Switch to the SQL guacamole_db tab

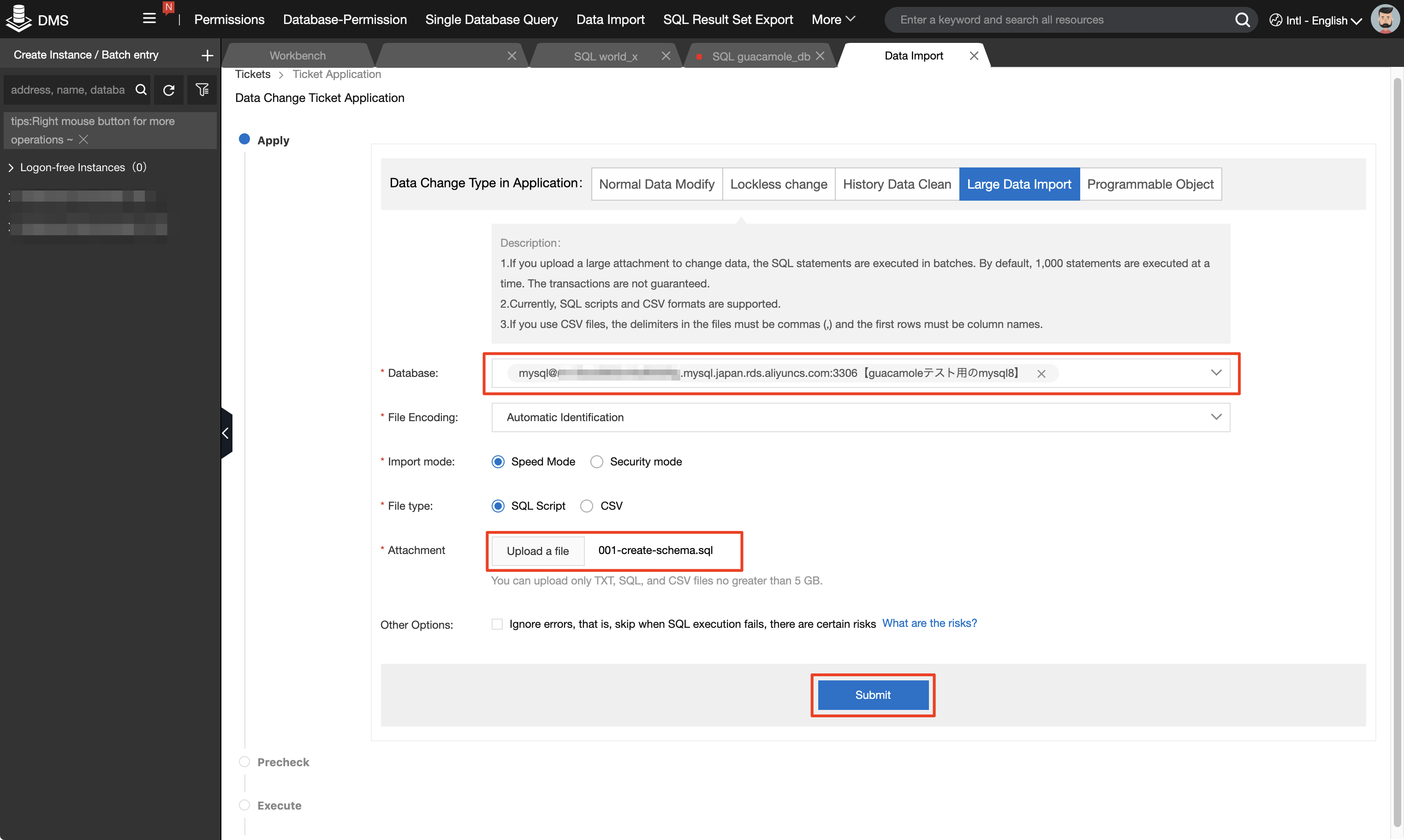[761, 56]
